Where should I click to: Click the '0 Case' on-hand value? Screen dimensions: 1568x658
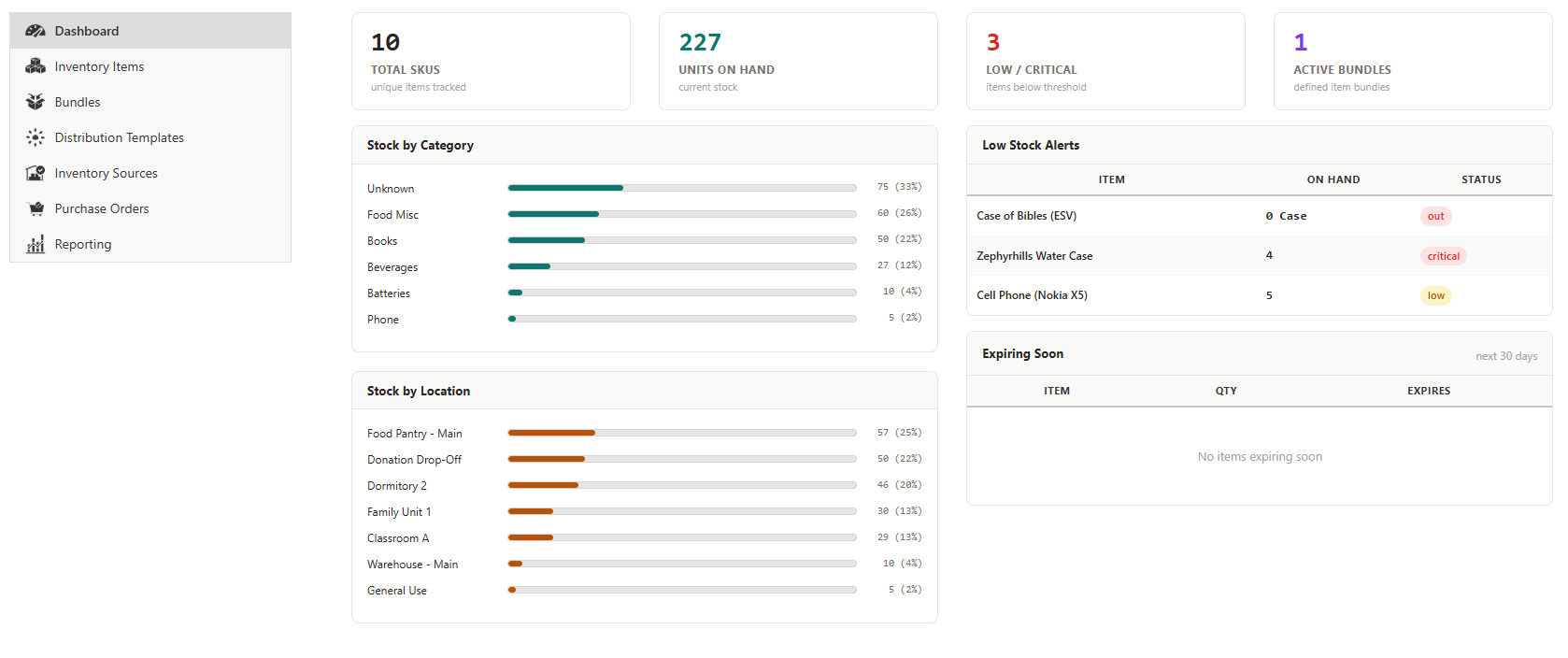(1287, 216)
